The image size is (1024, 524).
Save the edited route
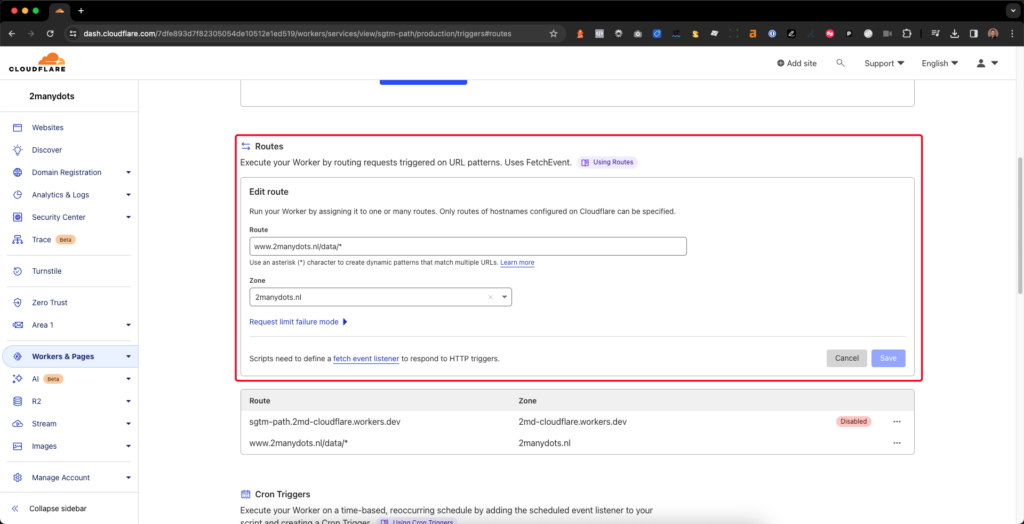click(888, 358)
